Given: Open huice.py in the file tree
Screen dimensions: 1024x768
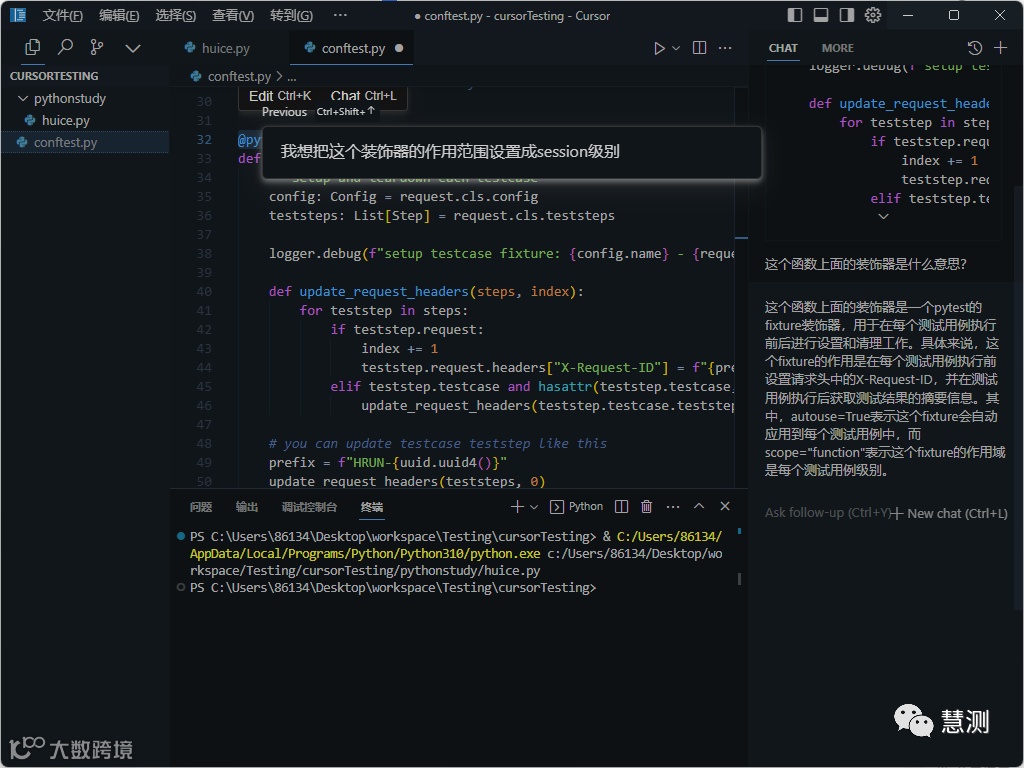Looking at the screenshot, I should click(65, 120).
